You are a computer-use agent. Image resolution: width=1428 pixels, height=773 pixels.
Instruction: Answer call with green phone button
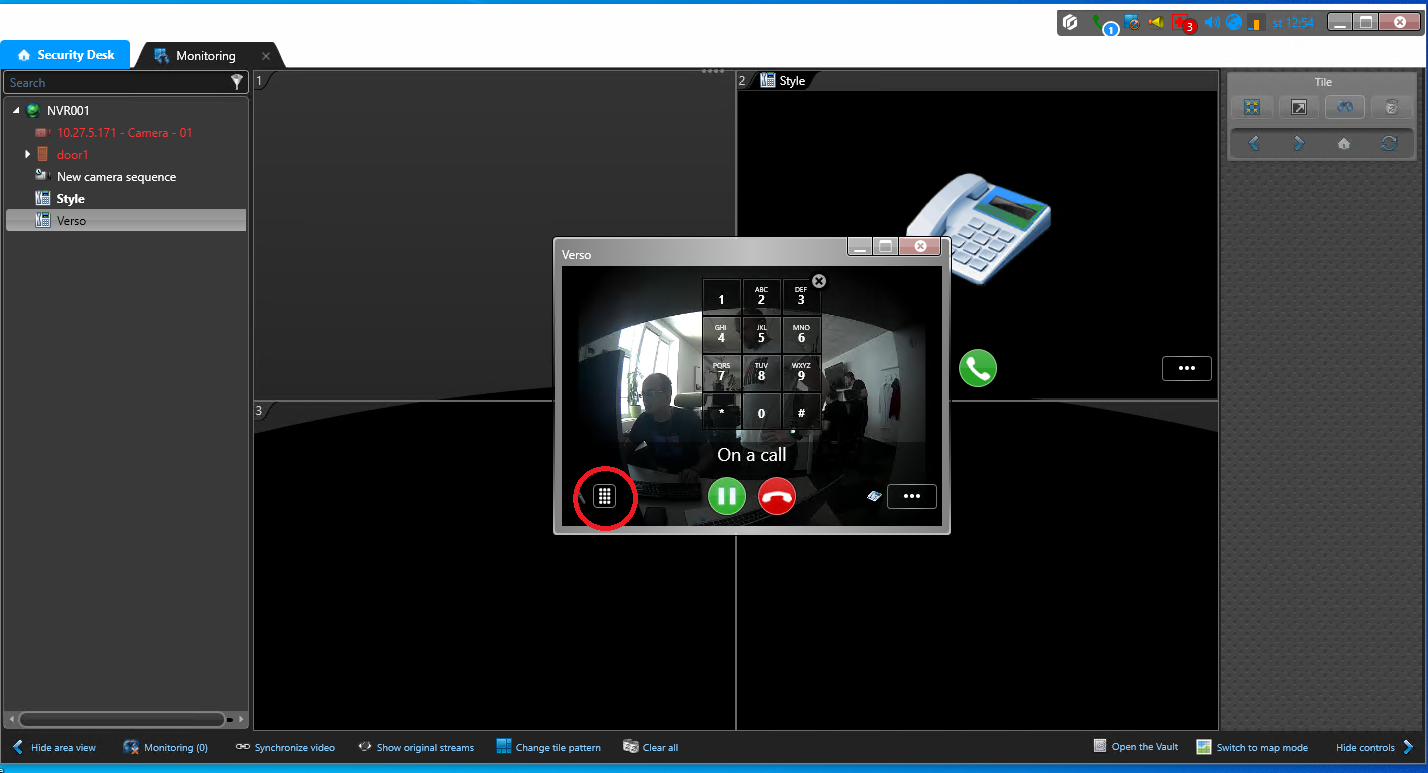[977, 368]
